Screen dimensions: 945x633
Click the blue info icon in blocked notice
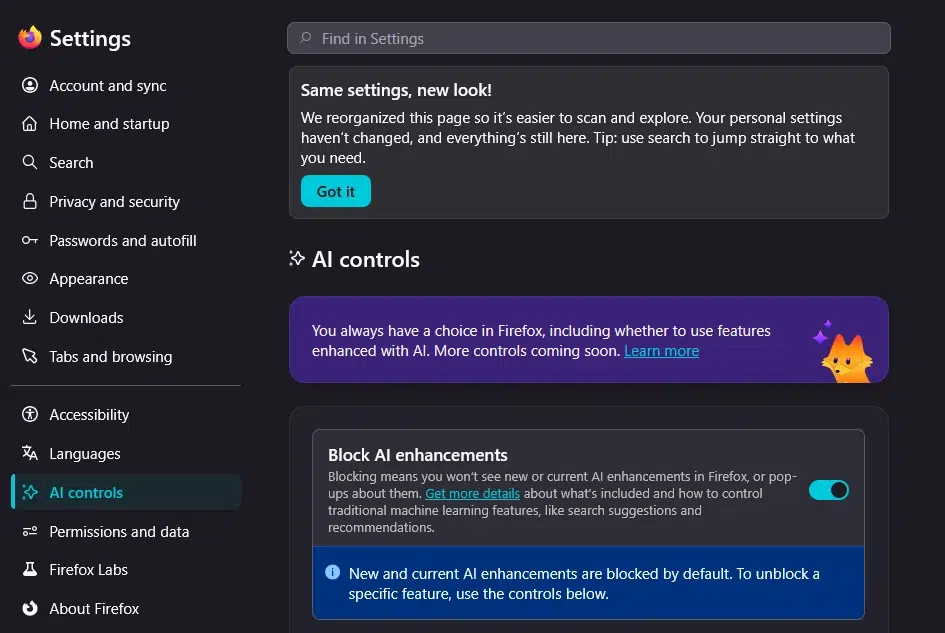point(333,573)
